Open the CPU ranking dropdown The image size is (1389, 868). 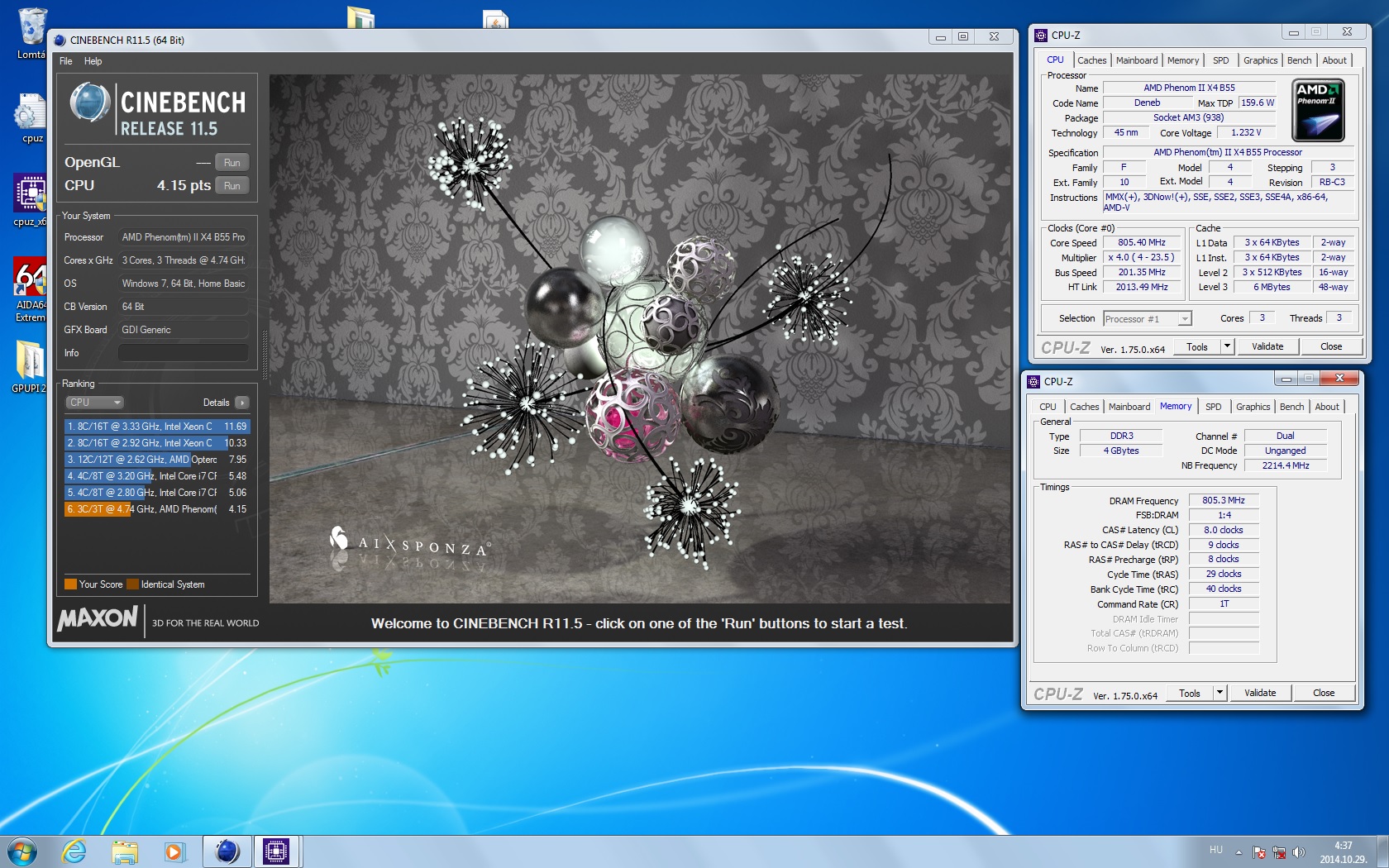point(94,403)
